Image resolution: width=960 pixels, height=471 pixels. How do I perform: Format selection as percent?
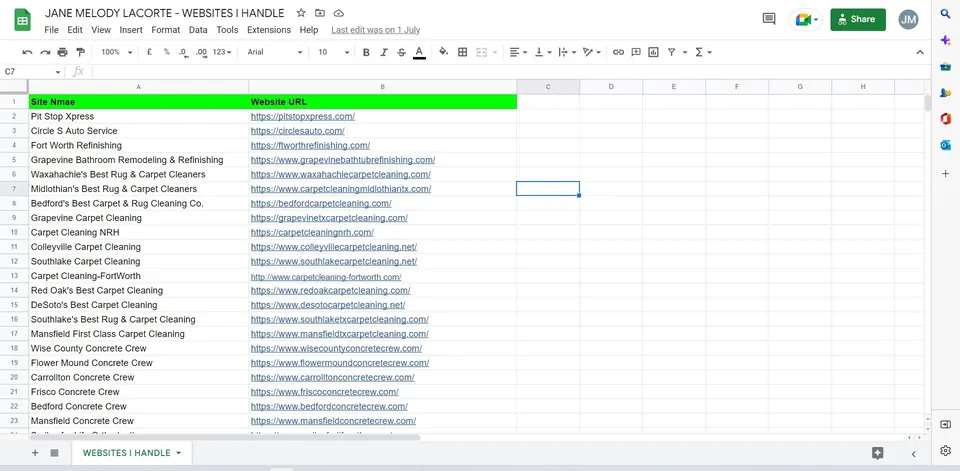pos(167,53)
